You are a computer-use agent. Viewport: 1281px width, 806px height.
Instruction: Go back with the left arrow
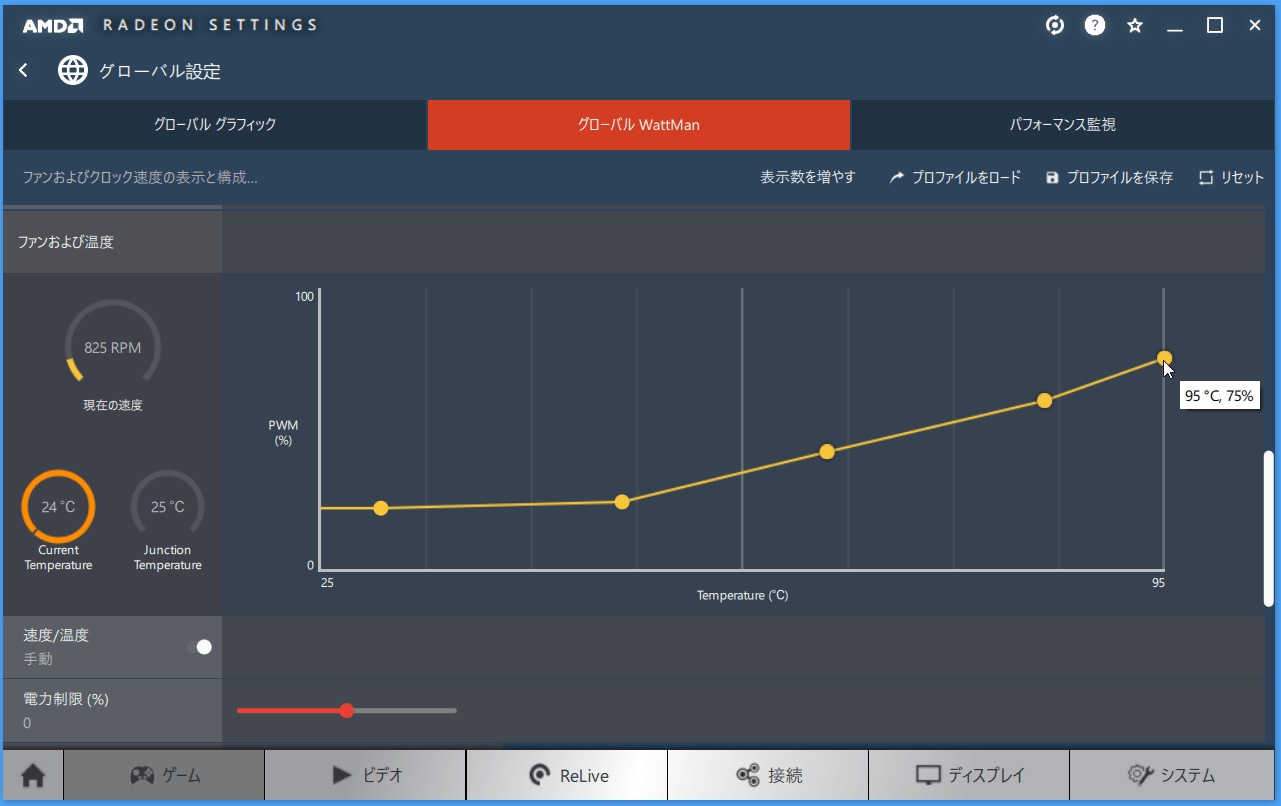coord(24,70)
